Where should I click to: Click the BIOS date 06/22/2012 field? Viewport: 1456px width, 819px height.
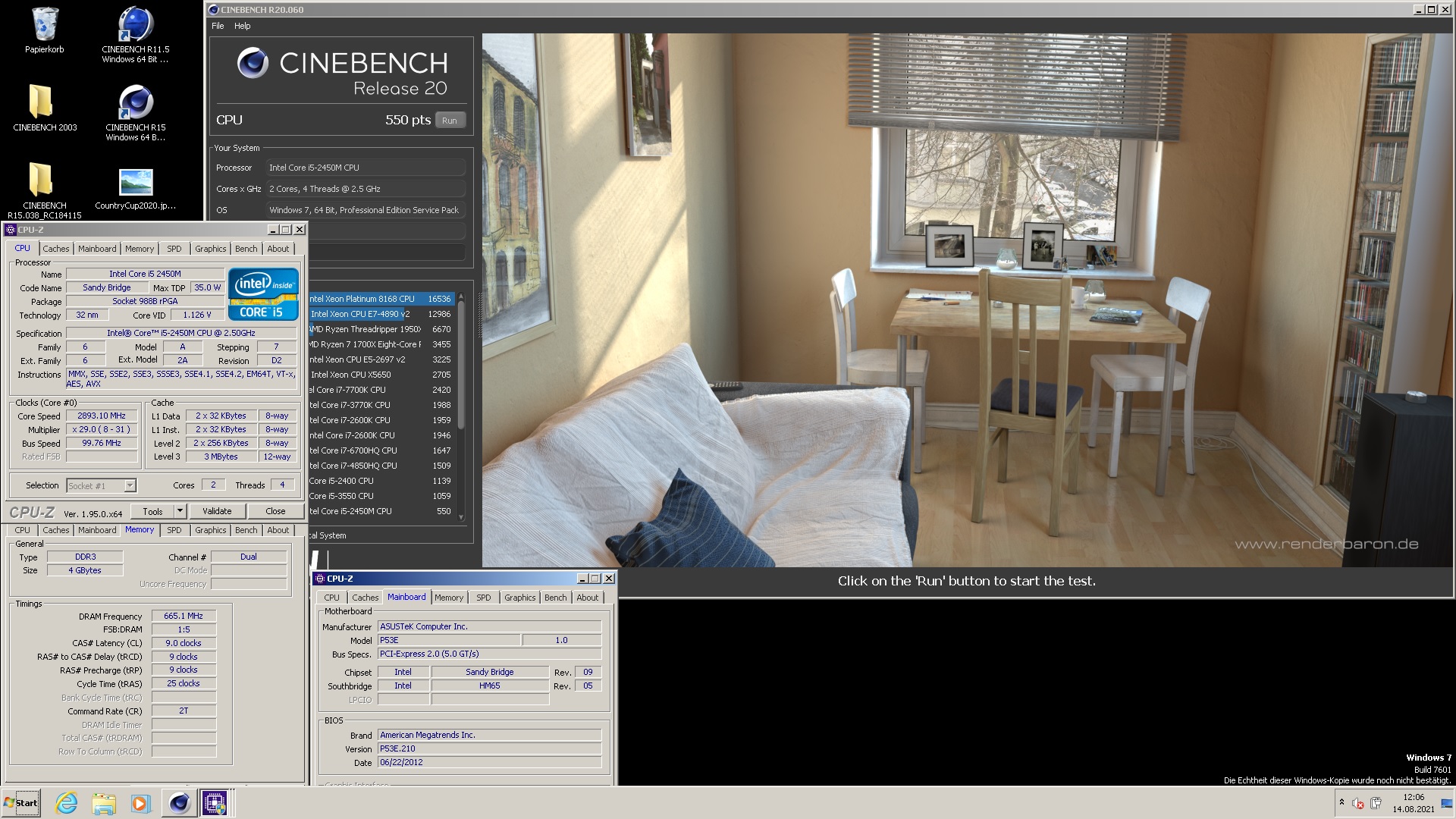click(489, 763)
